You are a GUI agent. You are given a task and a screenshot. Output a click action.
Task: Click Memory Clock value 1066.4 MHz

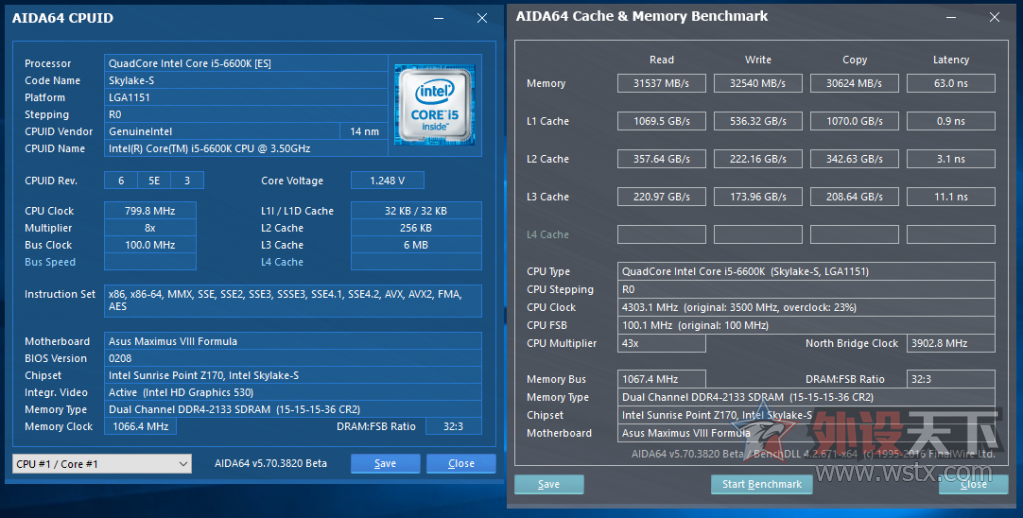point(140,426)
